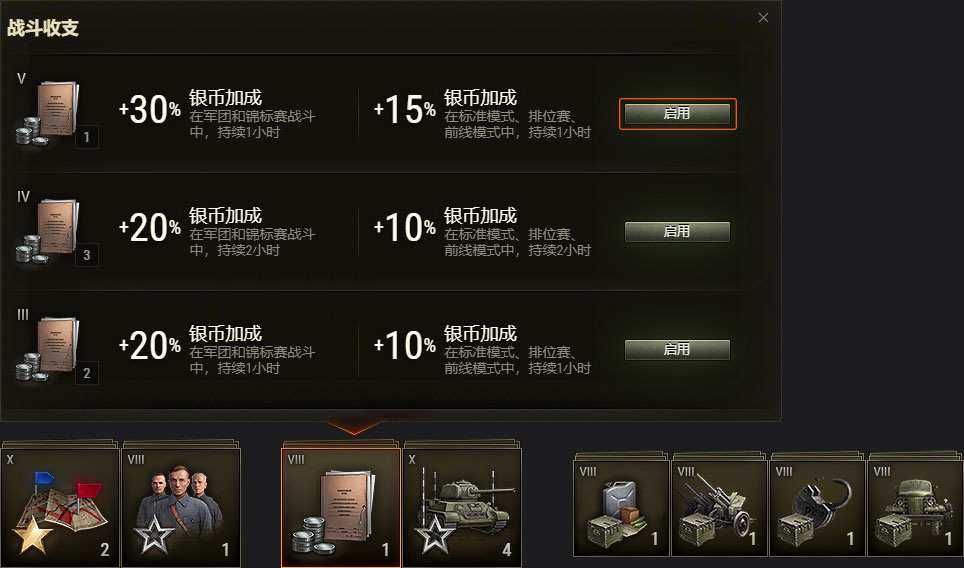Image resolution: width=964 pixels, height=568 pixels.
Task: Activate the tier III silver bonus reserve
Action: pyautogui.click(x=677, y=350)
